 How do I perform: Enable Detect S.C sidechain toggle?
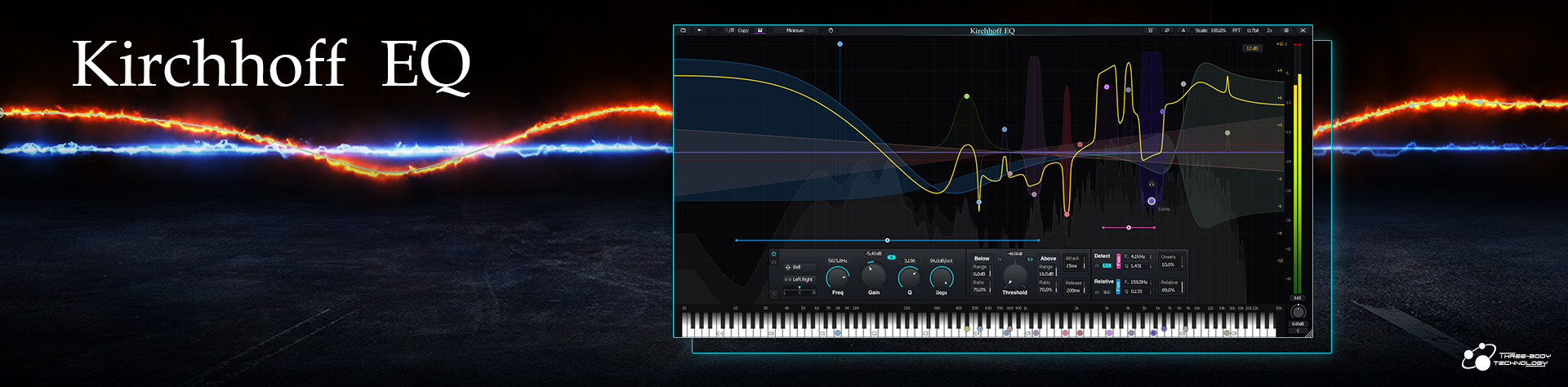(x=1106, y=265)
